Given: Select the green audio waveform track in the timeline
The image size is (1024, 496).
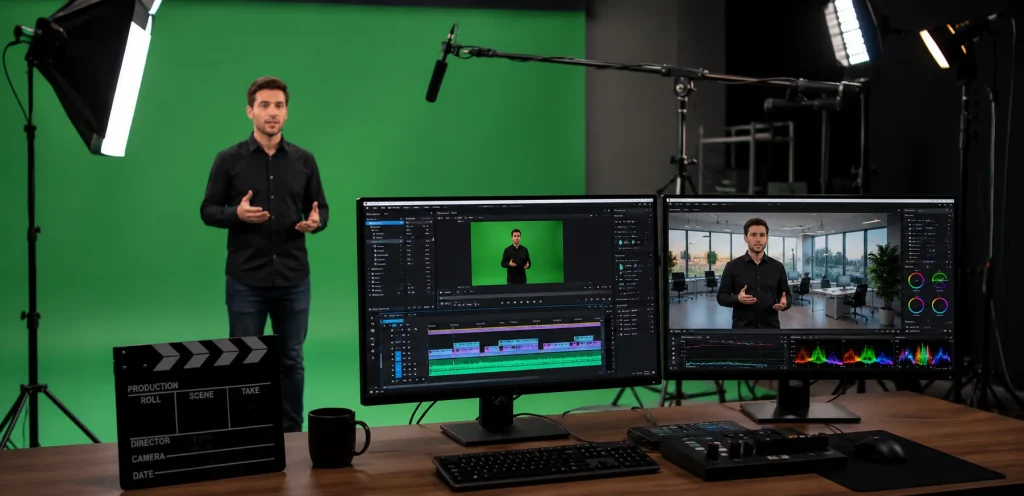Looking at the screenshot, I should coord(515,365).
